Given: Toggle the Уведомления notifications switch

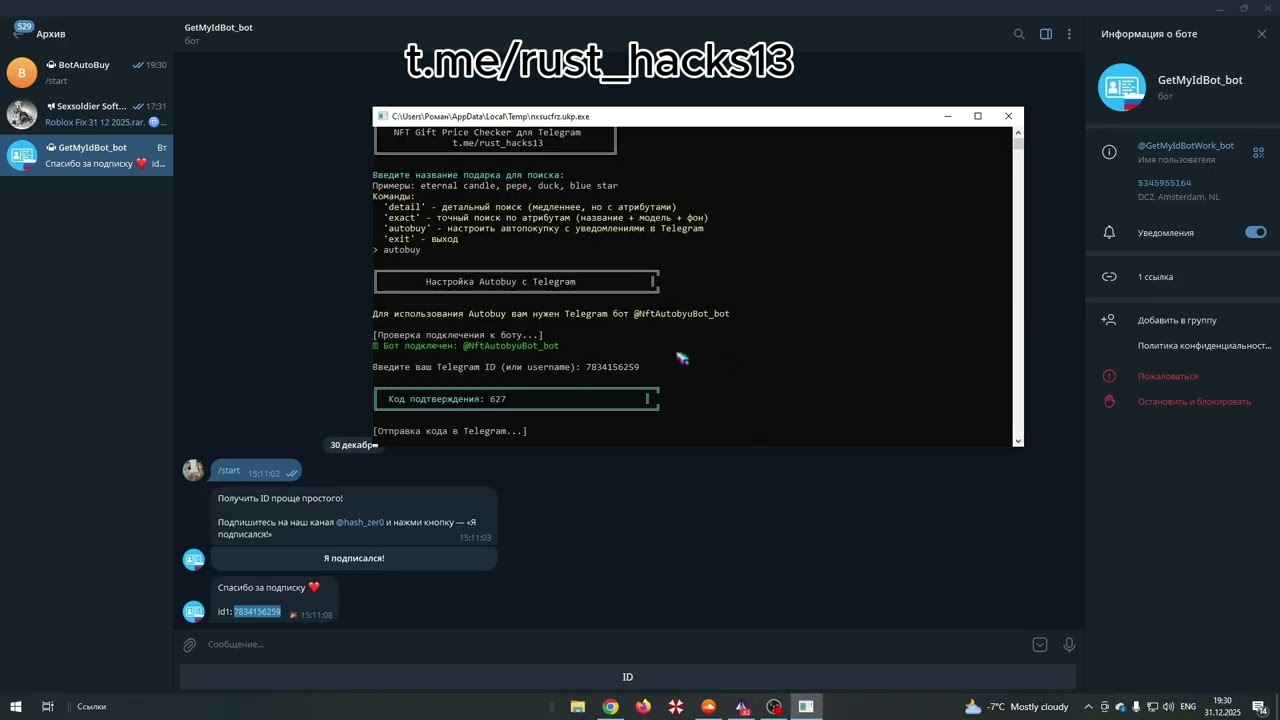Looking at the screenshot, I should tap(1256, 232).
